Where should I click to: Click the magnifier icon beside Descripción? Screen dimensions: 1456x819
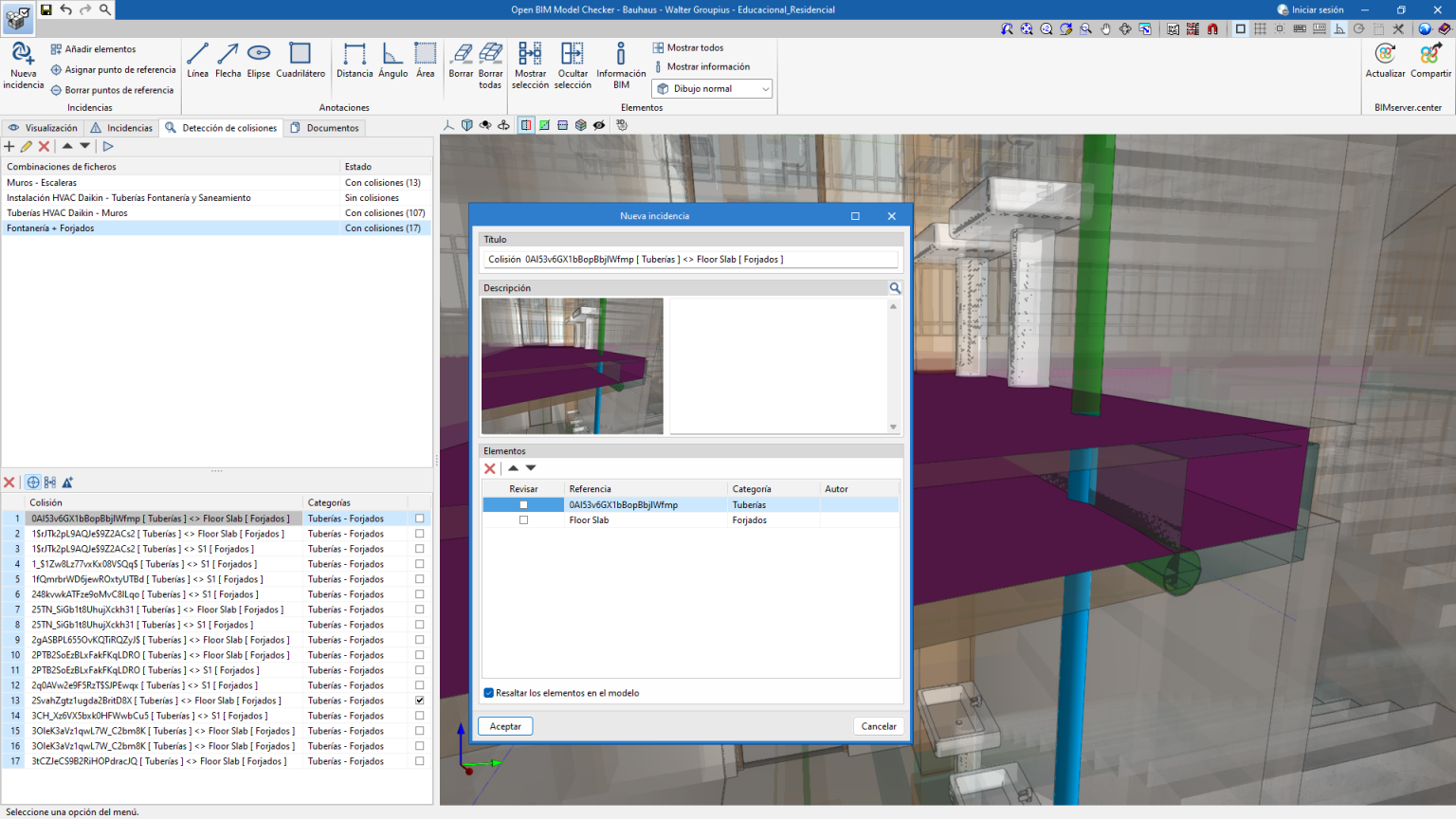click(894, 288)
